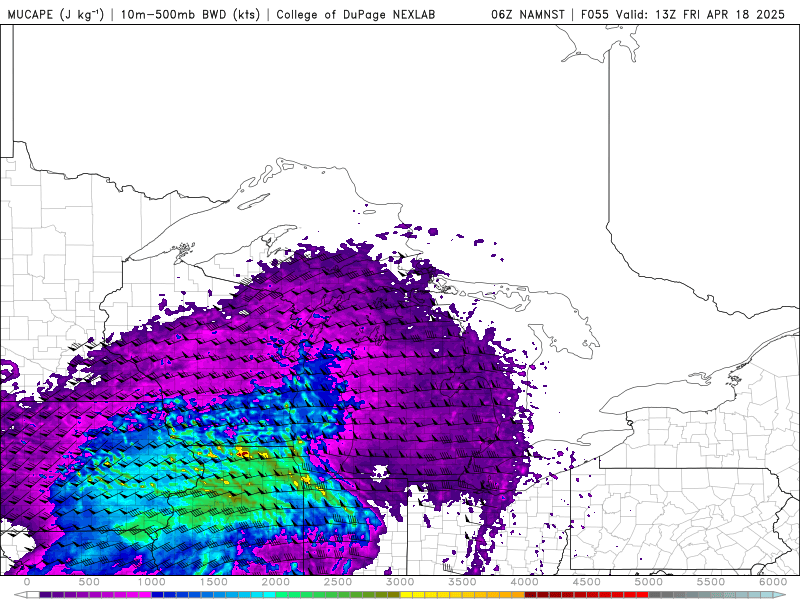
Task: Click the 06Z NAMNST model run label
Action: pyautogui.click(x=528, y=14)
